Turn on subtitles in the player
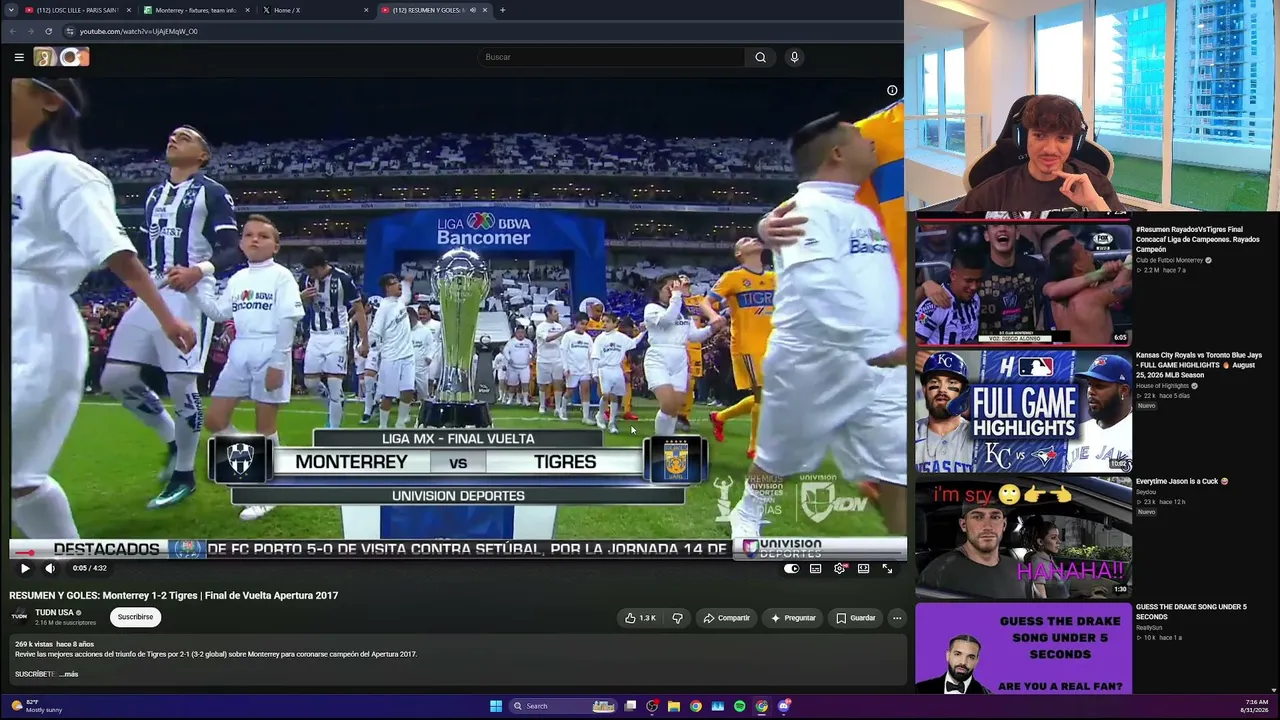 point(815,568)
